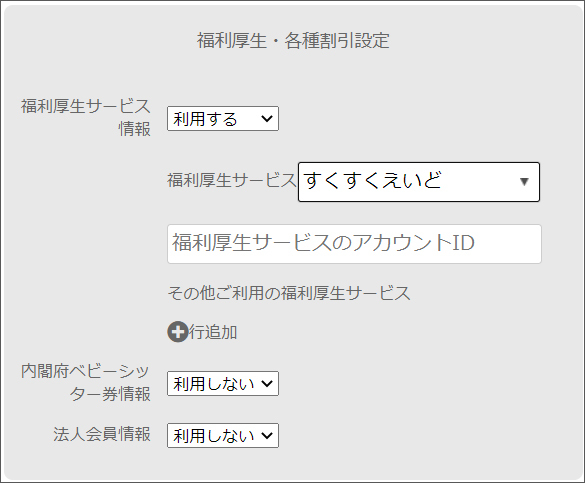Click the 福利厚生サービス label beside すくすくえいど
Screen dimensions: 585x483
point(232,181)
